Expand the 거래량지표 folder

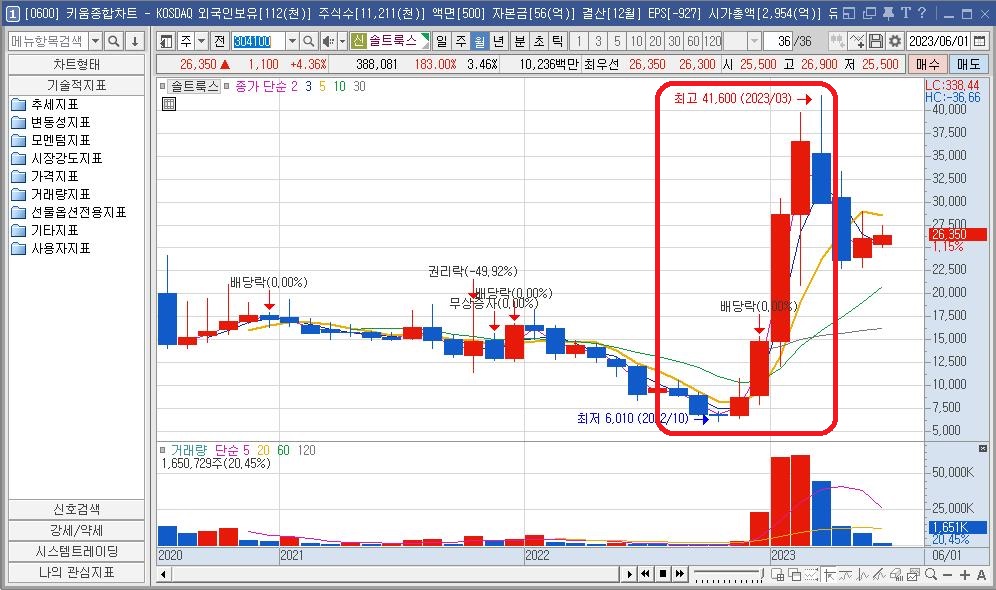pos(51,194)
